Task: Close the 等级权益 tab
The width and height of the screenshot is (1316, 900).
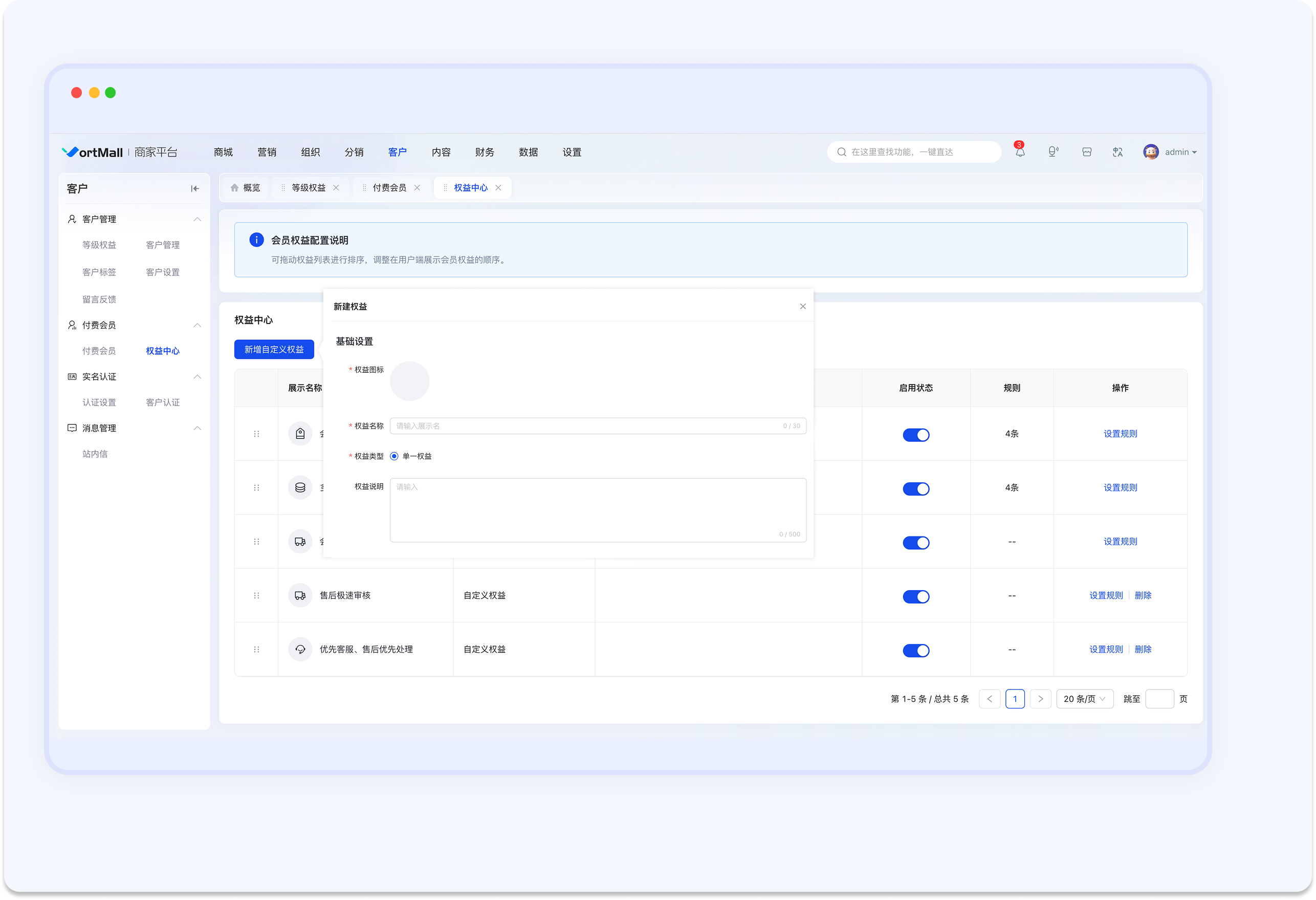Action: pos(336,187)
